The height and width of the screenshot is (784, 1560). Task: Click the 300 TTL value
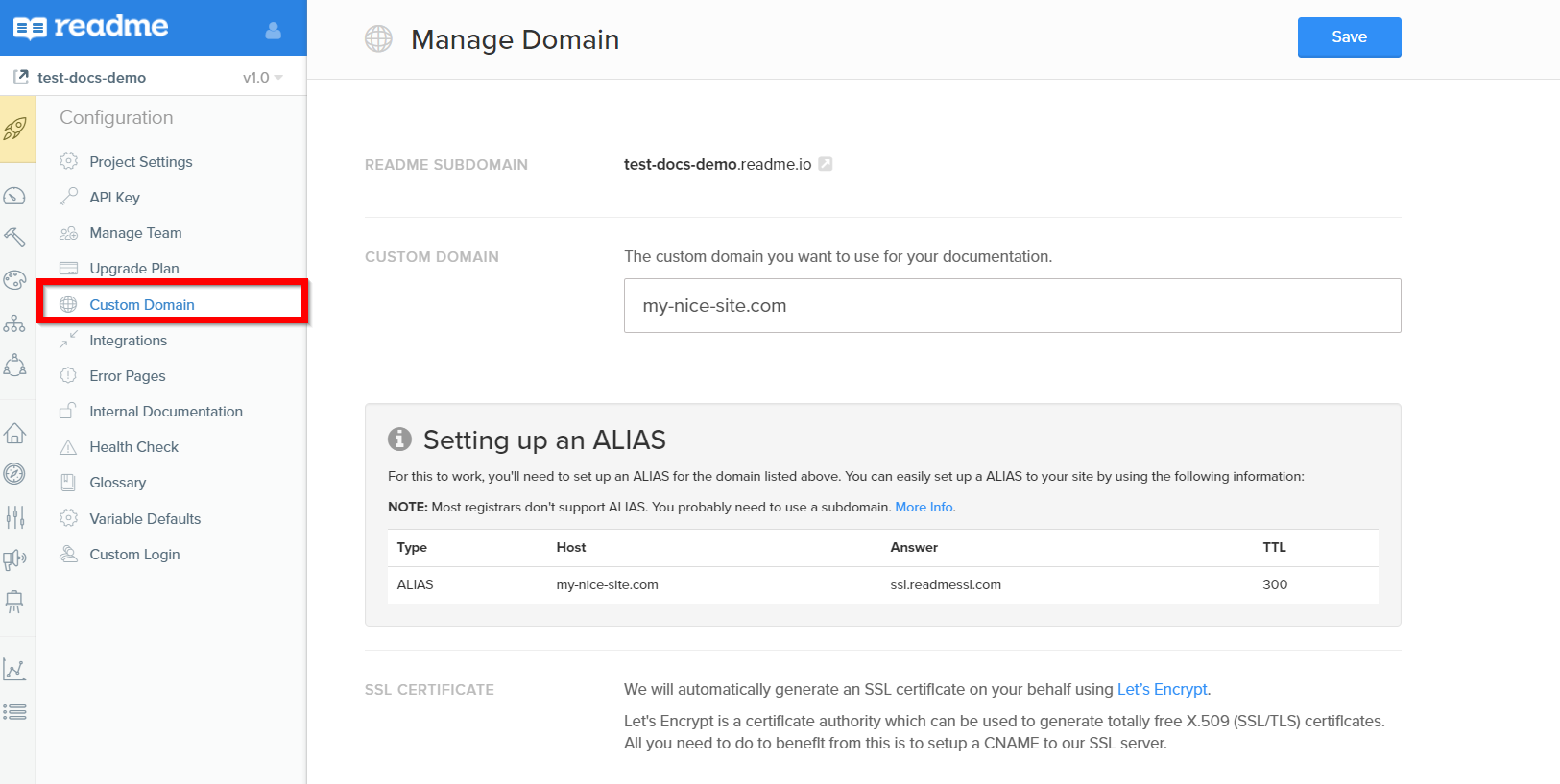(1275, 584)
